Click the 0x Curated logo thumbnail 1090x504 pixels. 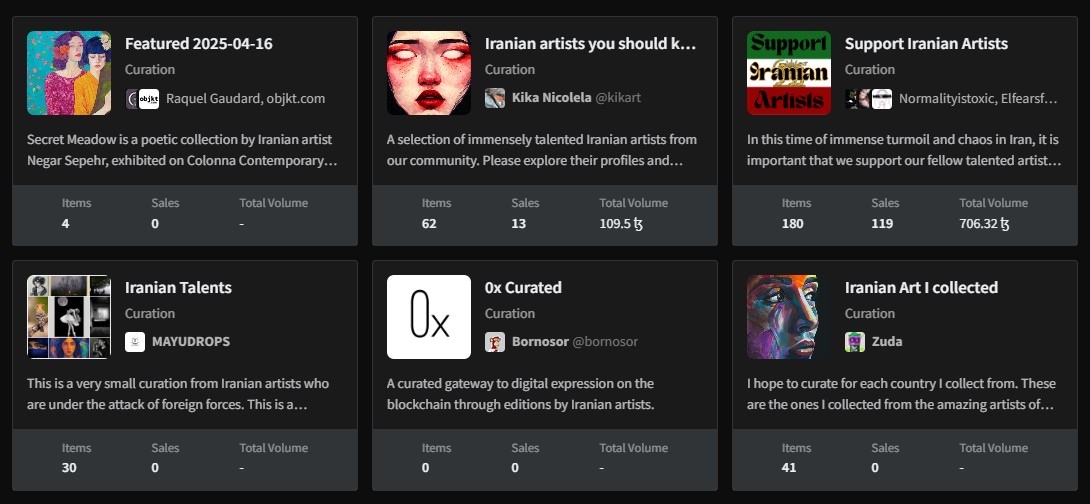point(429,317)
